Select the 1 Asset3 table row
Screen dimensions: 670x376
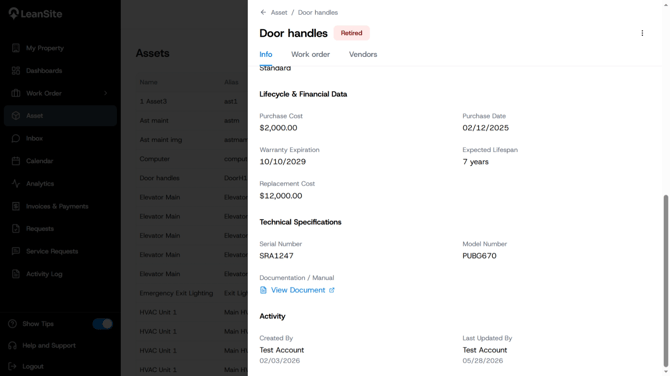(x=191, y=101)
